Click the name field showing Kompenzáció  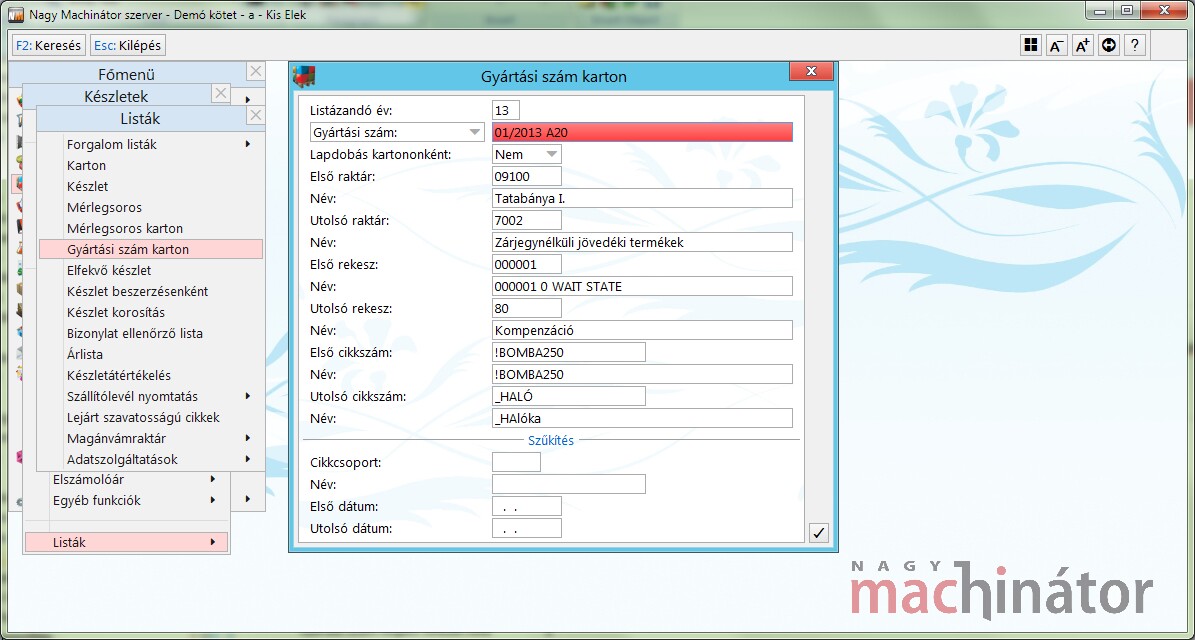coord(642,331)
